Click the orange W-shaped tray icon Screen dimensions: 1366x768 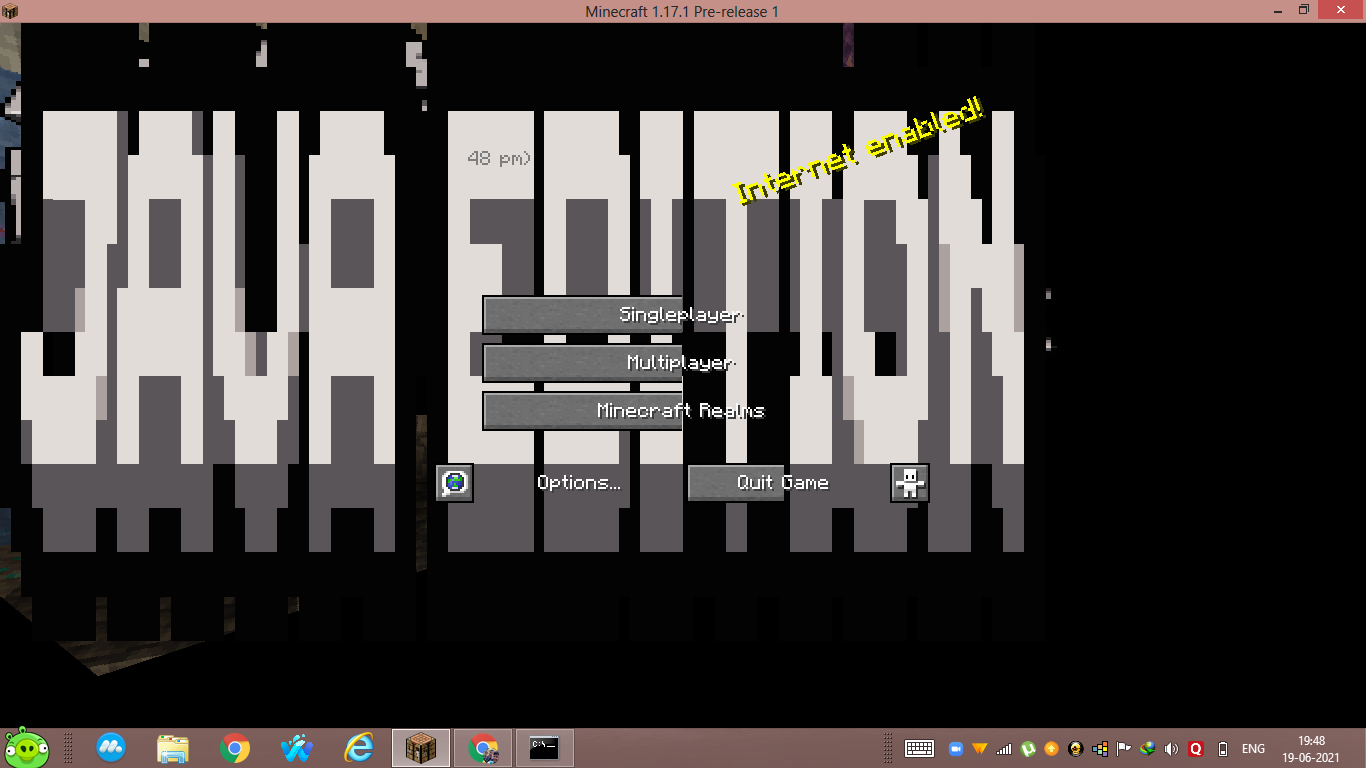click(x=979, y=748)
